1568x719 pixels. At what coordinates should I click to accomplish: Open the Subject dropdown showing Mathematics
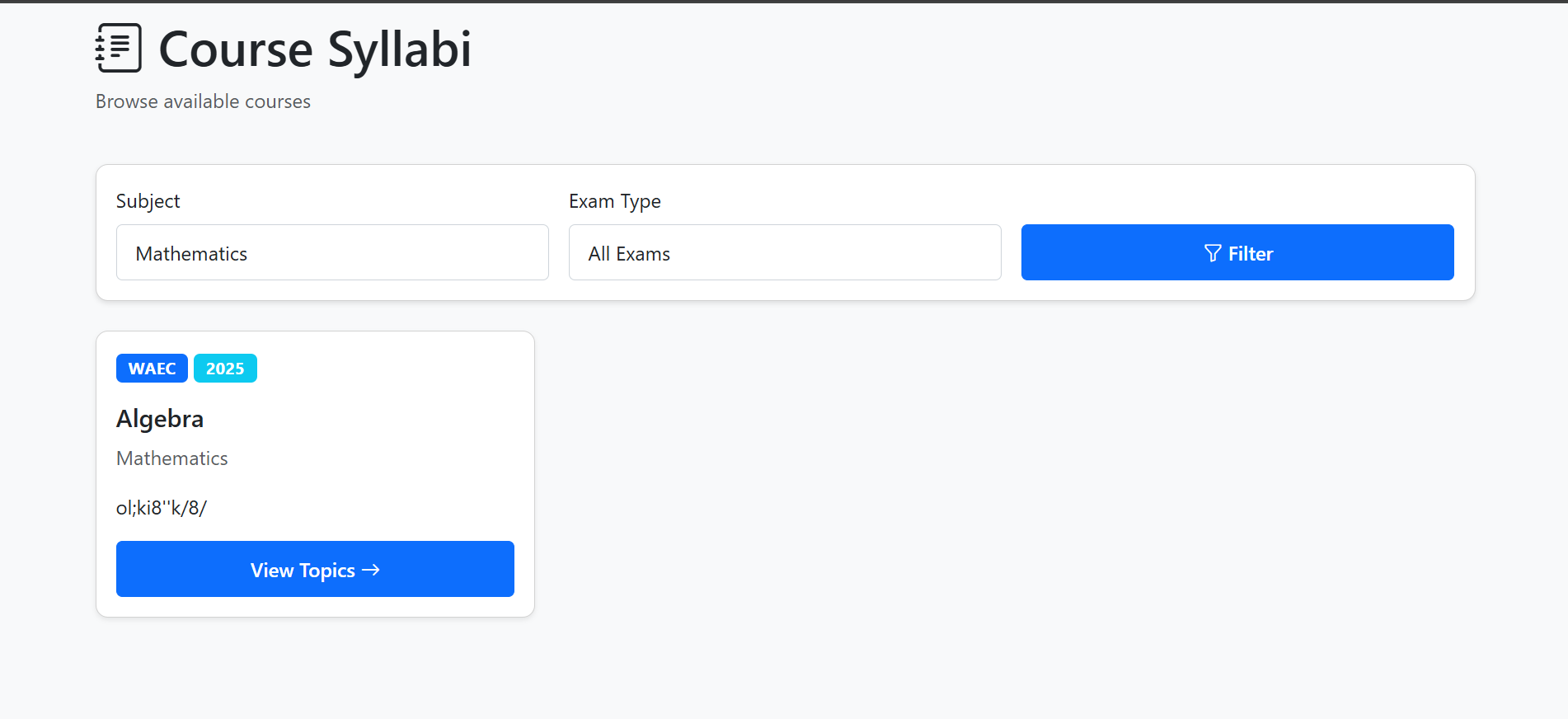pyautogui.click(x=332, y=253)
